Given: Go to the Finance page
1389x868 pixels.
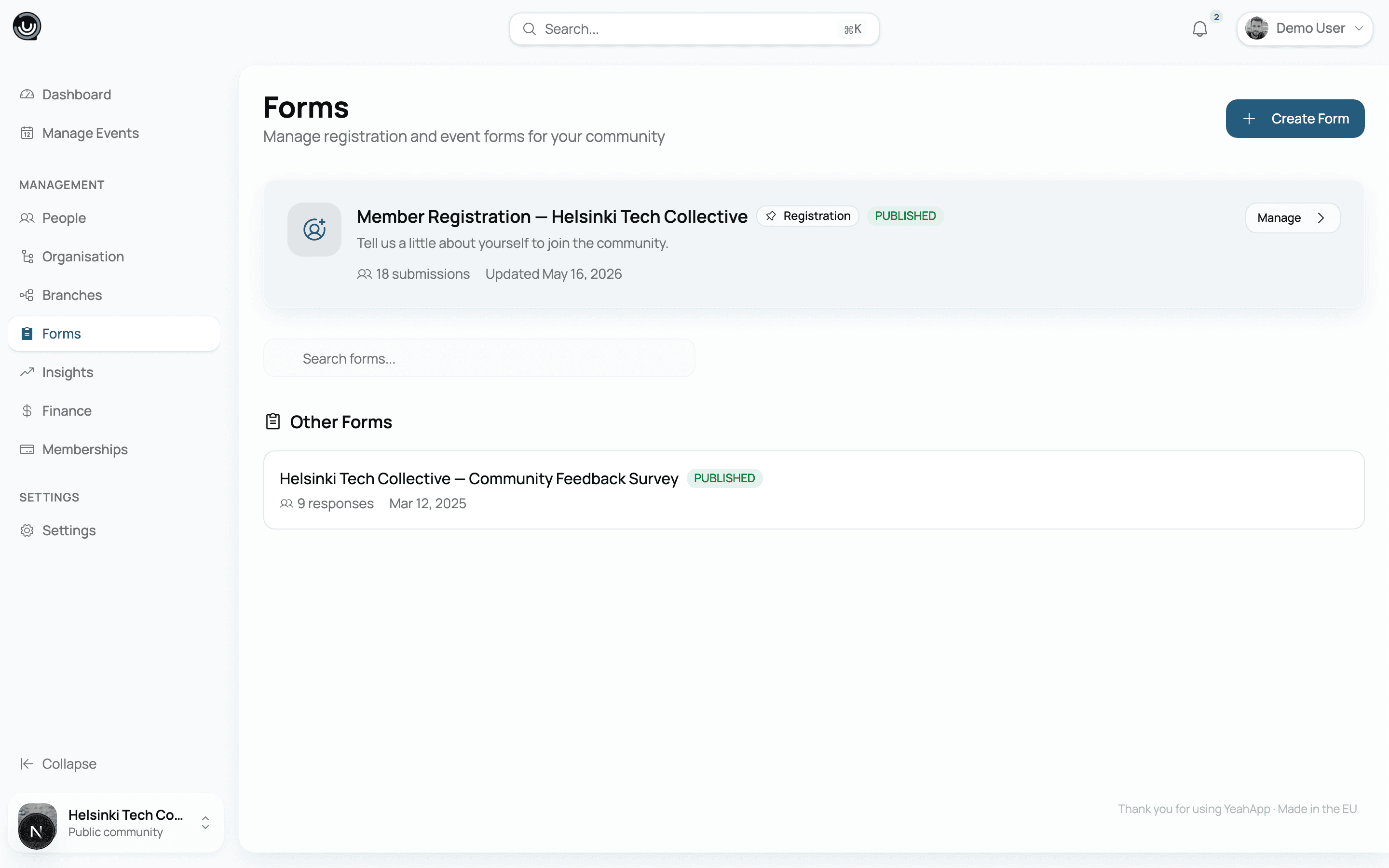Looking at the screenshot, I should pos(114,411).
